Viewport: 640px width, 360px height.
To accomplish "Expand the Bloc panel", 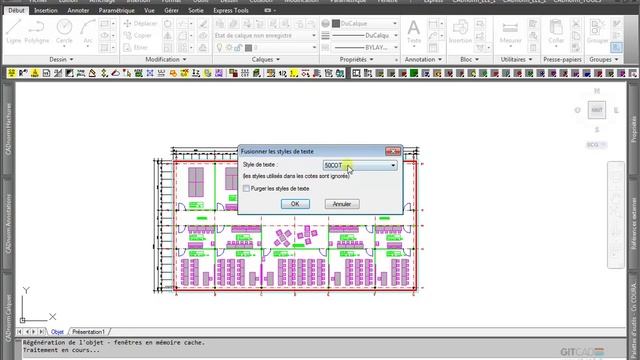I will pyautogui.click(x=469, y=60).
